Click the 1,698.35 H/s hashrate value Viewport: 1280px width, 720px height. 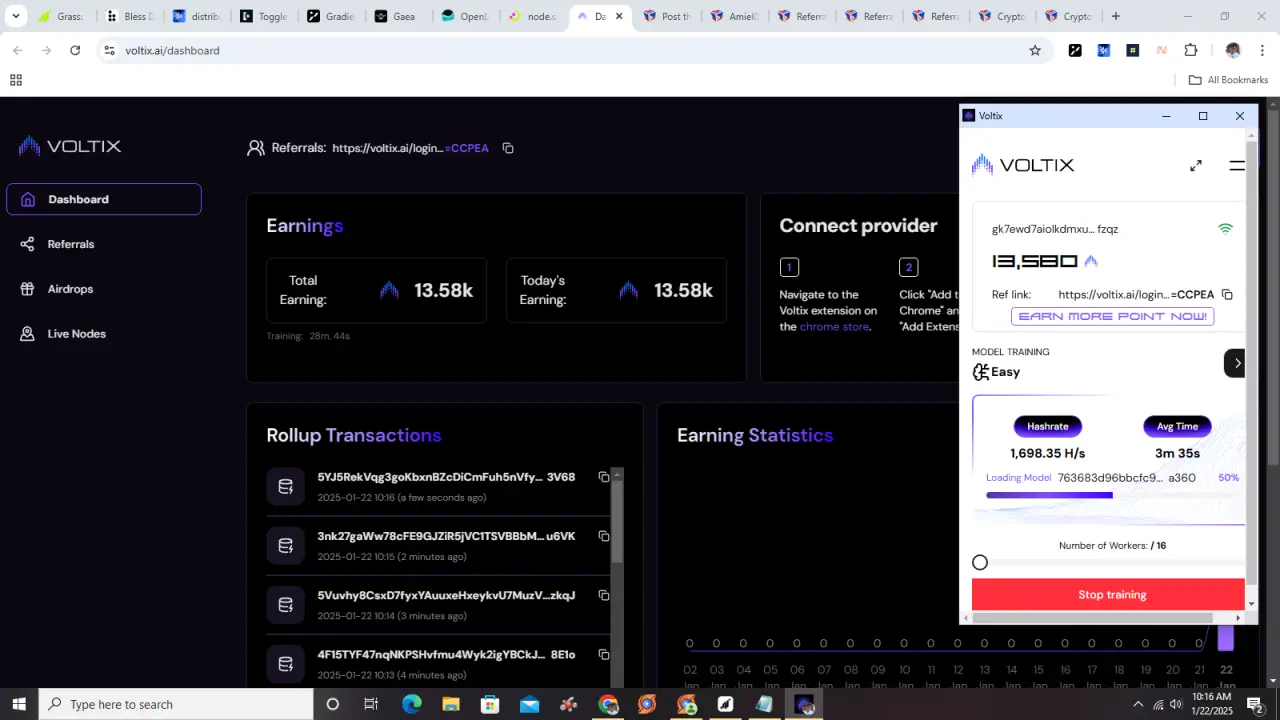1048,453
